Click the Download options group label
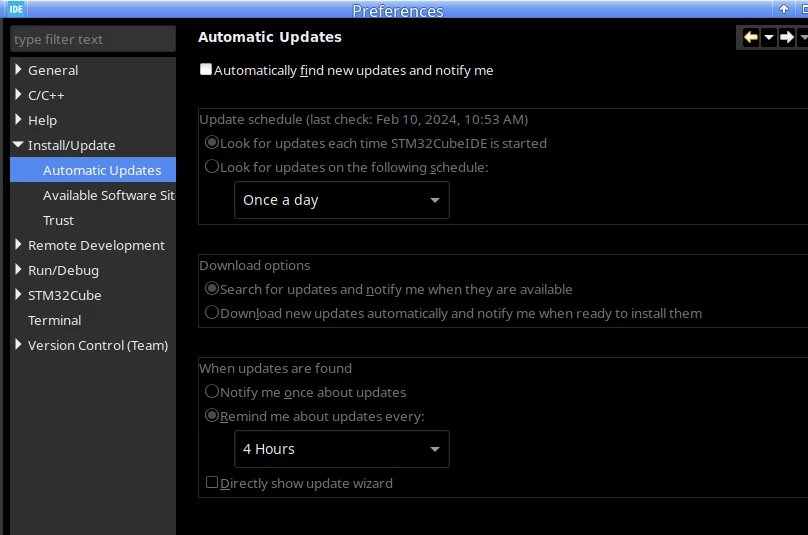 [x=255, y=265]
